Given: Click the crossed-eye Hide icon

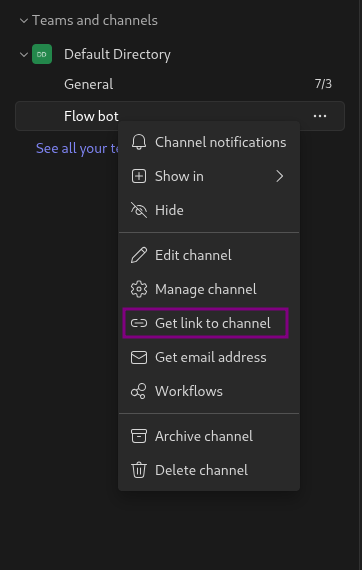Looking at the screenshot, I should point(139,210).
